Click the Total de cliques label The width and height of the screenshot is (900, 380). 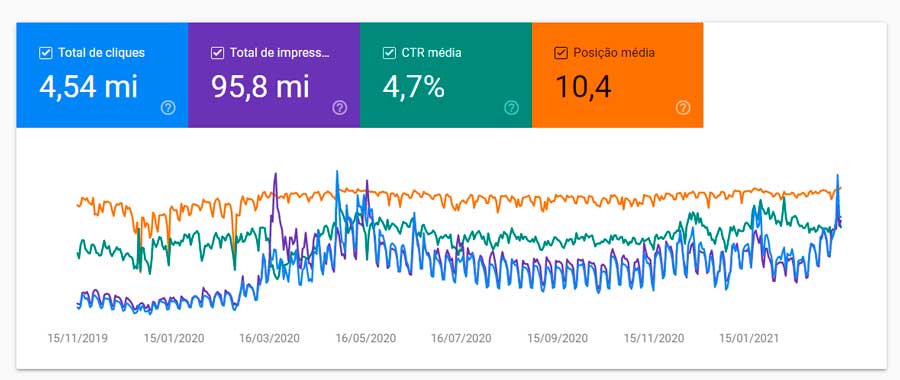(102, 53)
